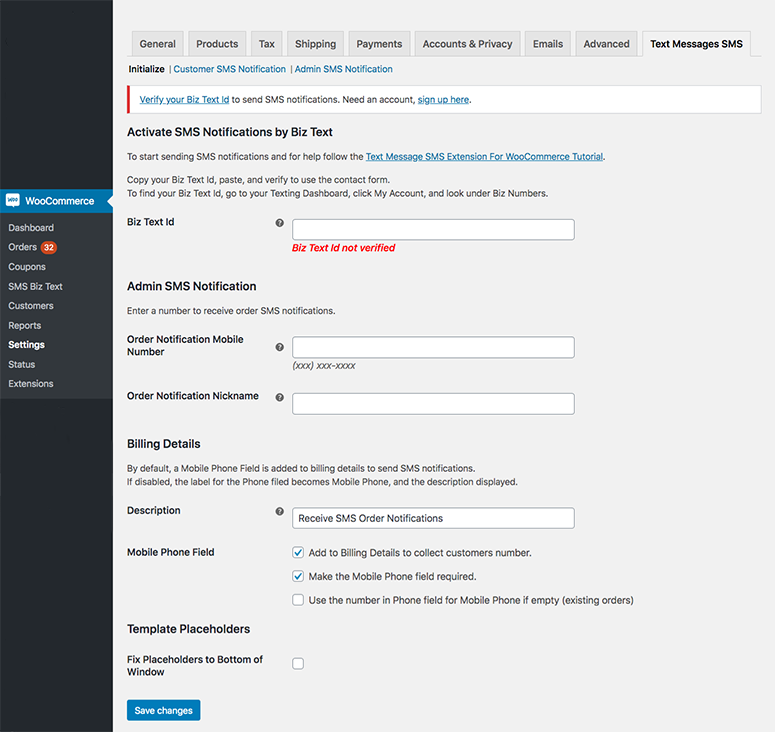Click the '(xxx) xxx-xxxx' format hint
This screenshot has height=732, width=775.
324,366
